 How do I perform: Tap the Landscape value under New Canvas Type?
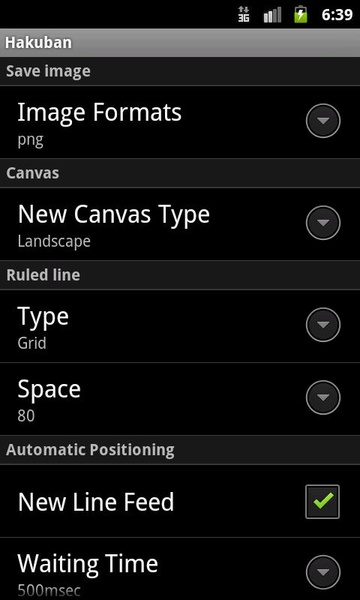pos(54,241)
